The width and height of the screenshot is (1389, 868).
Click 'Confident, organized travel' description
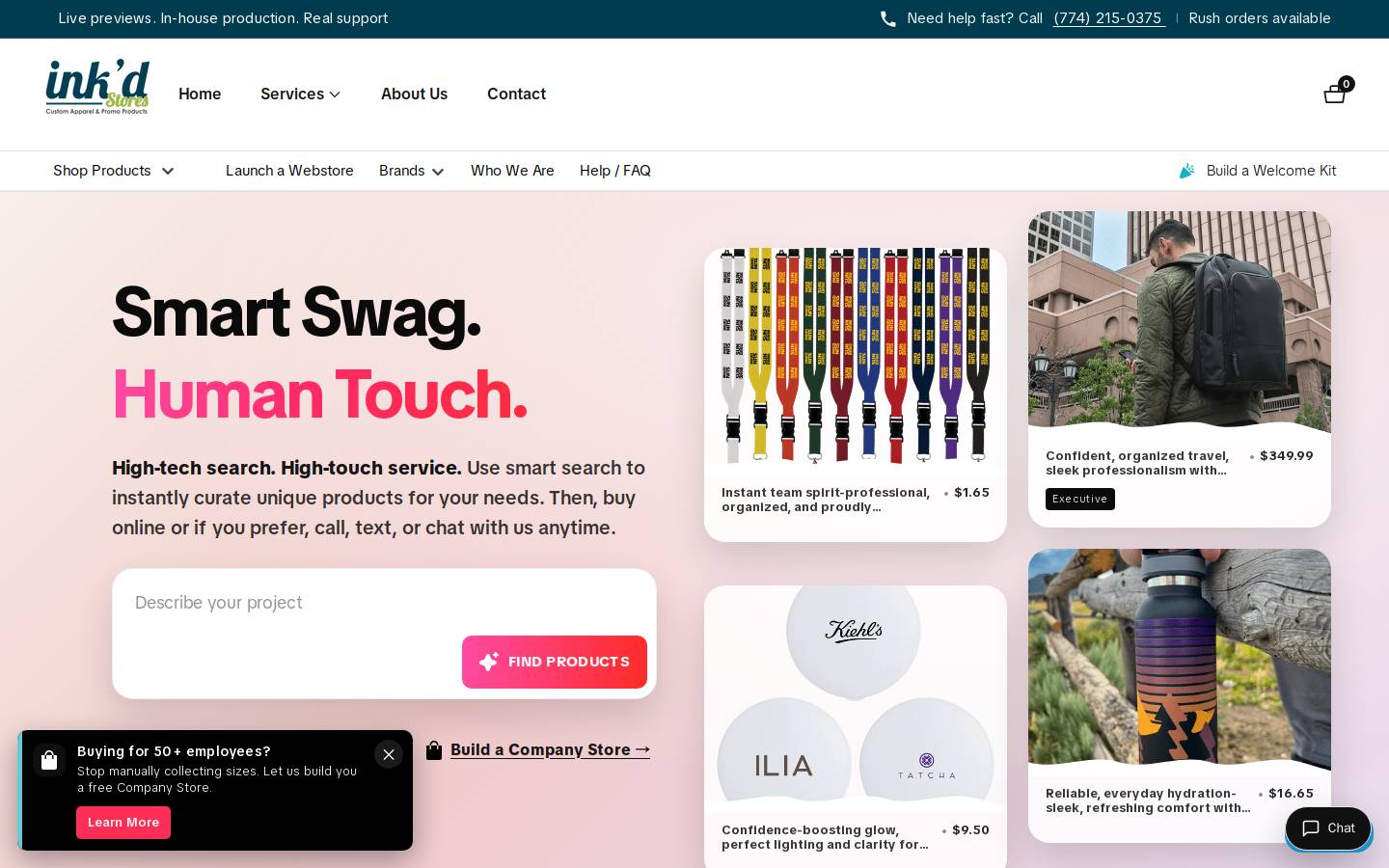coord(1138,463)
